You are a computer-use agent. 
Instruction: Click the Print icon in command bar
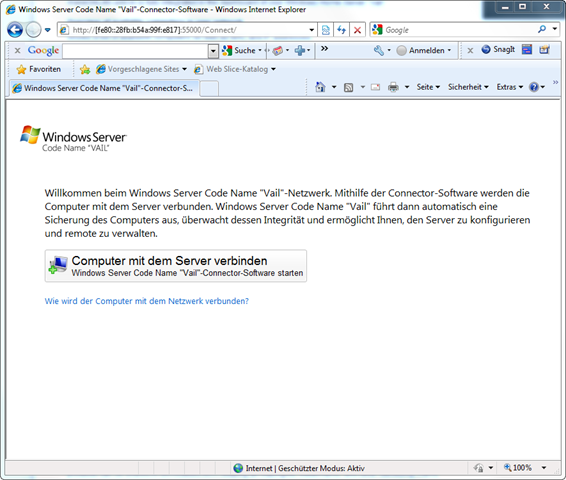pyautogui.click(x=393, y=87)
